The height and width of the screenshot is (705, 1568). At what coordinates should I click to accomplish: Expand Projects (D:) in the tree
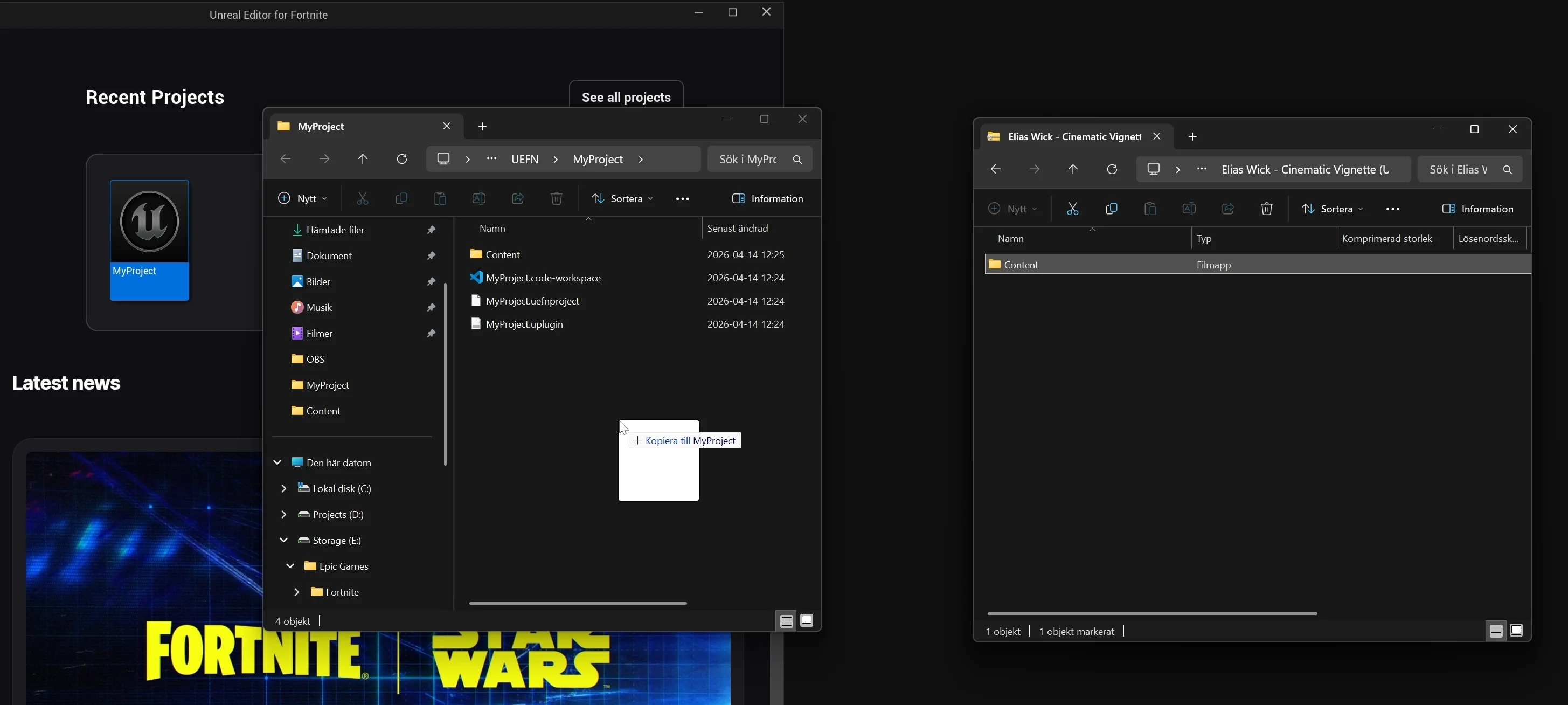click(283, 514)
